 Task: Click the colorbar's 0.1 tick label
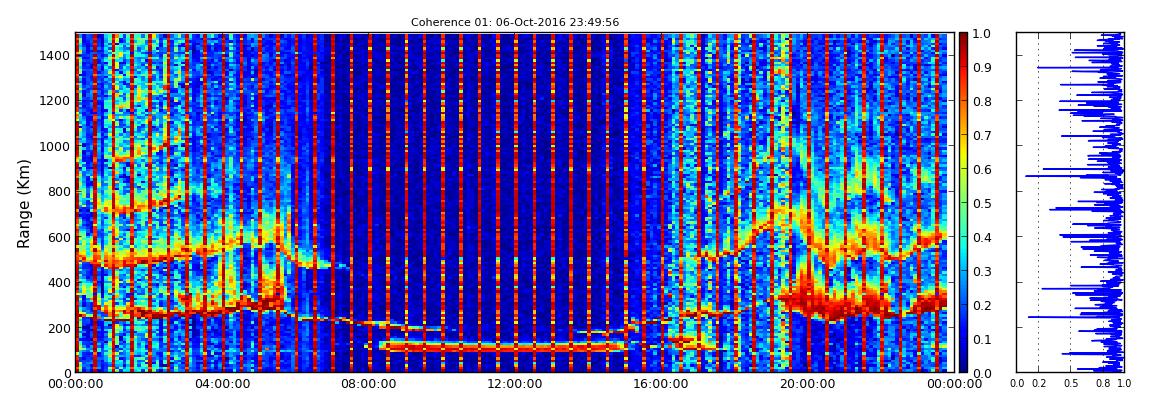tap(983, 340)
